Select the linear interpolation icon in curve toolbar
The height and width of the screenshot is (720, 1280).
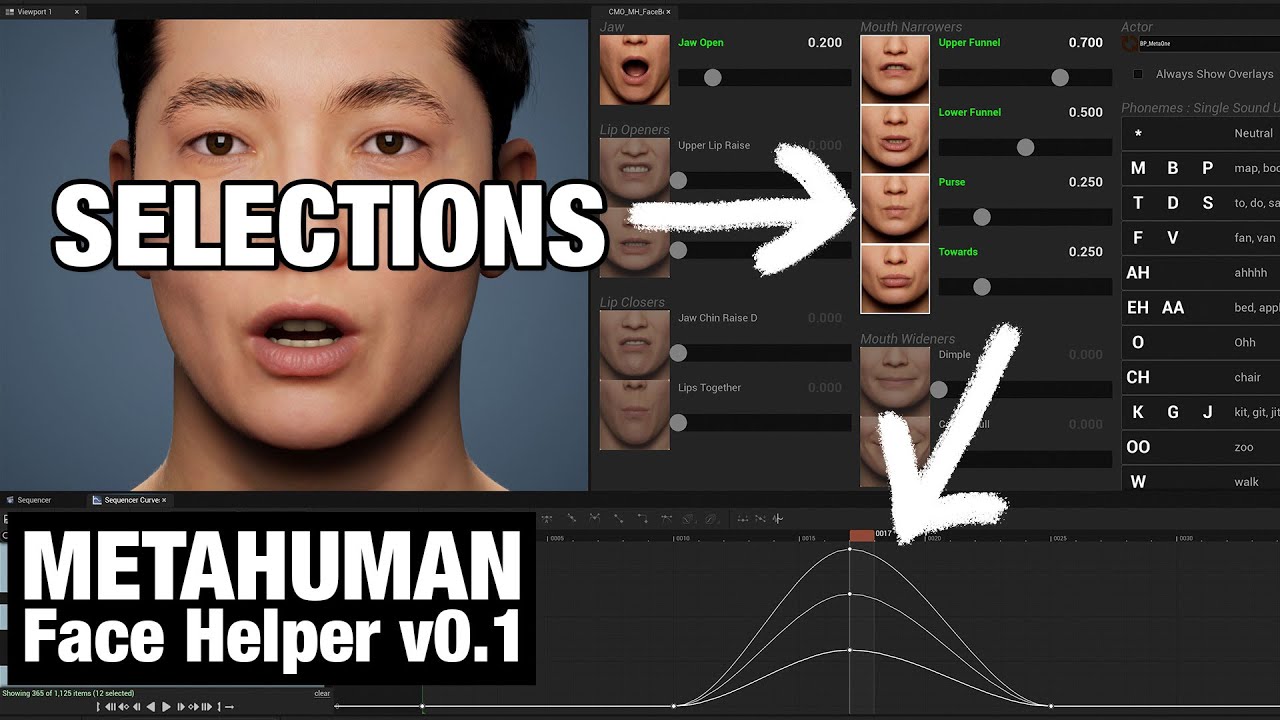pos(619,519)
